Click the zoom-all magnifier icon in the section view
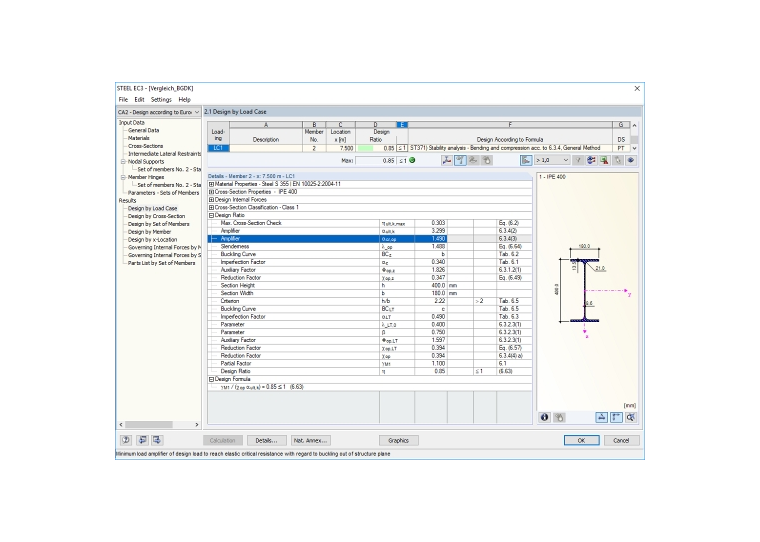Viewport: 760px width, 542px height. click(631, 417)
